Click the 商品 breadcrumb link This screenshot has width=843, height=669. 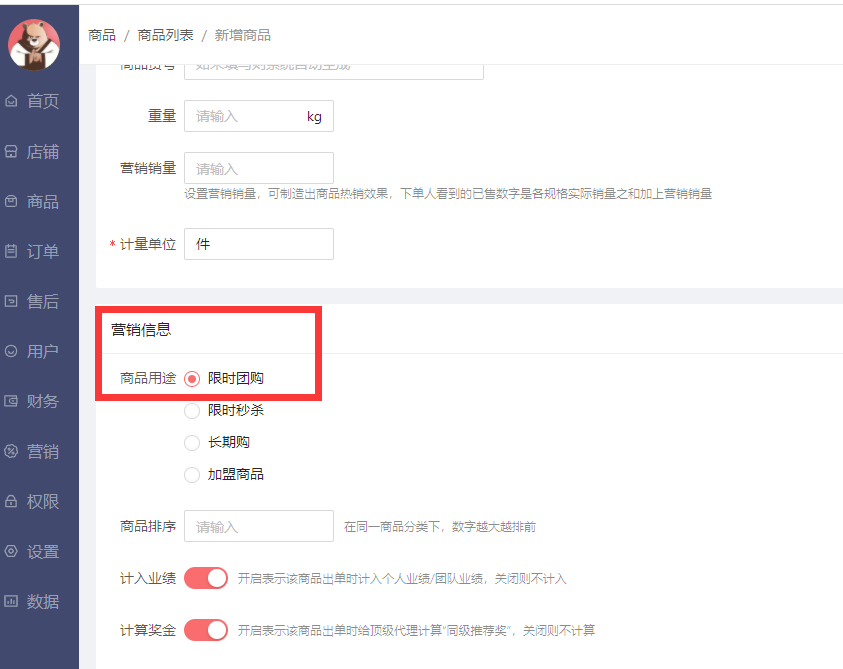coord(102,35)
